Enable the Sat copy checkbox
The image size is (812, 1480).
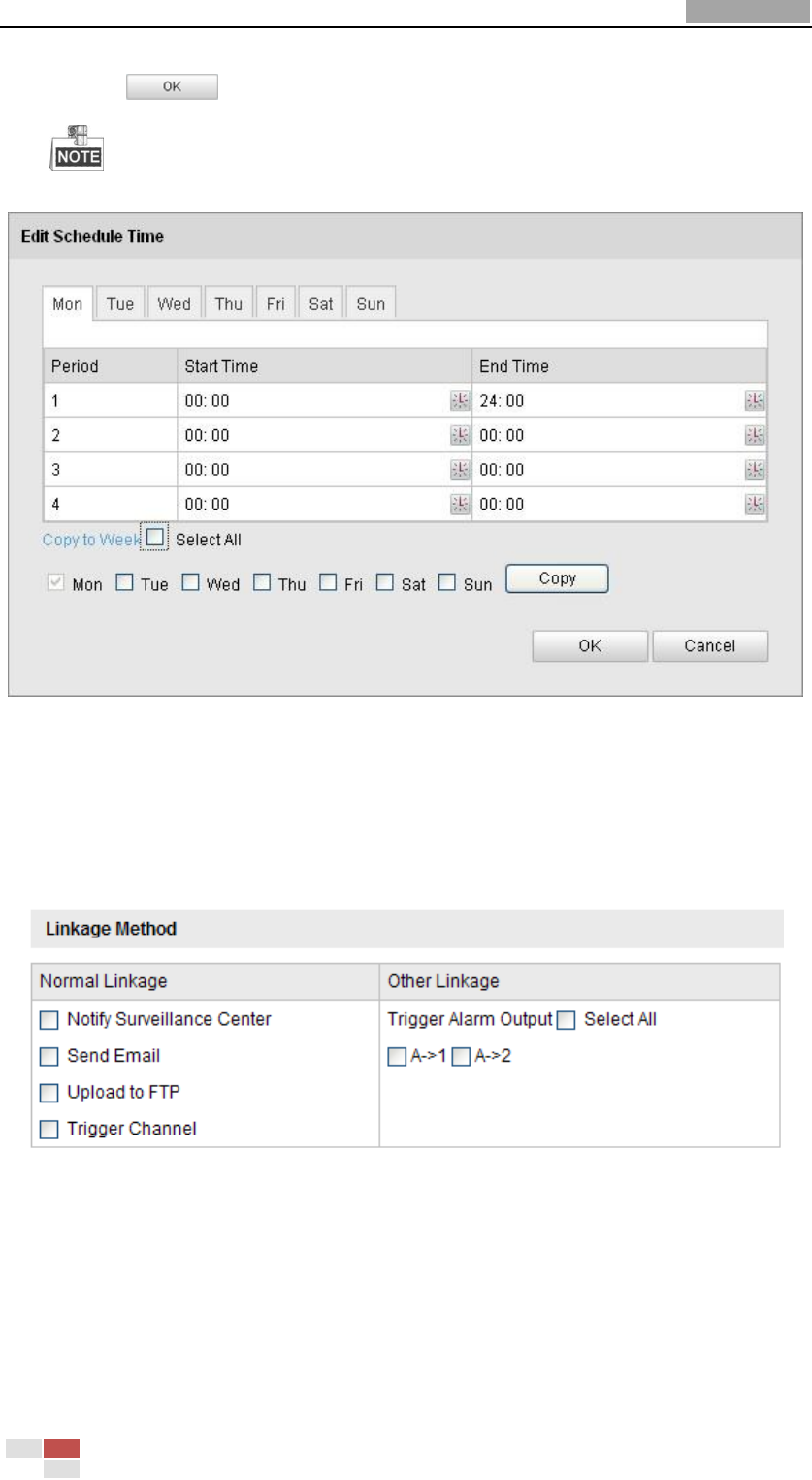(385, 584)
